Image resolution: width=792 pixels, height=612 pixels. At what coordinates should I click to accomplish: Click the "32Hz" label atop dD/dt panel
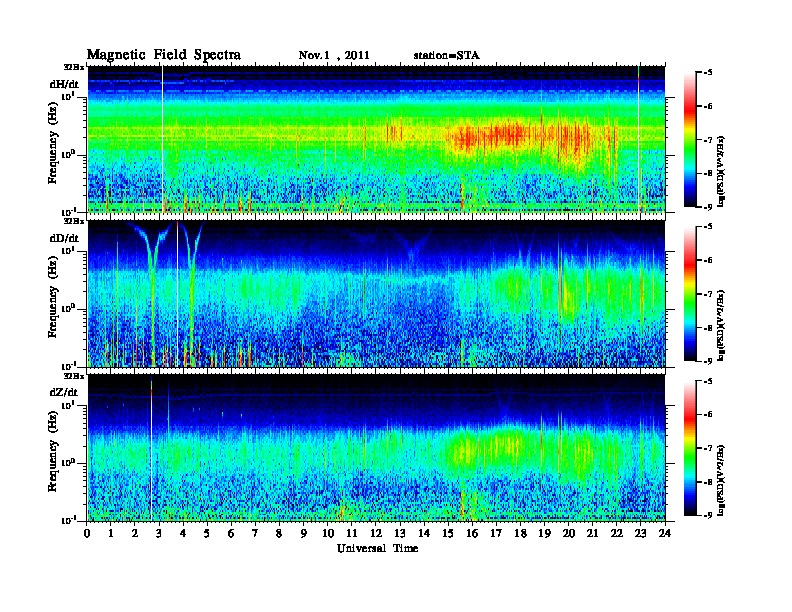(74, 221)
